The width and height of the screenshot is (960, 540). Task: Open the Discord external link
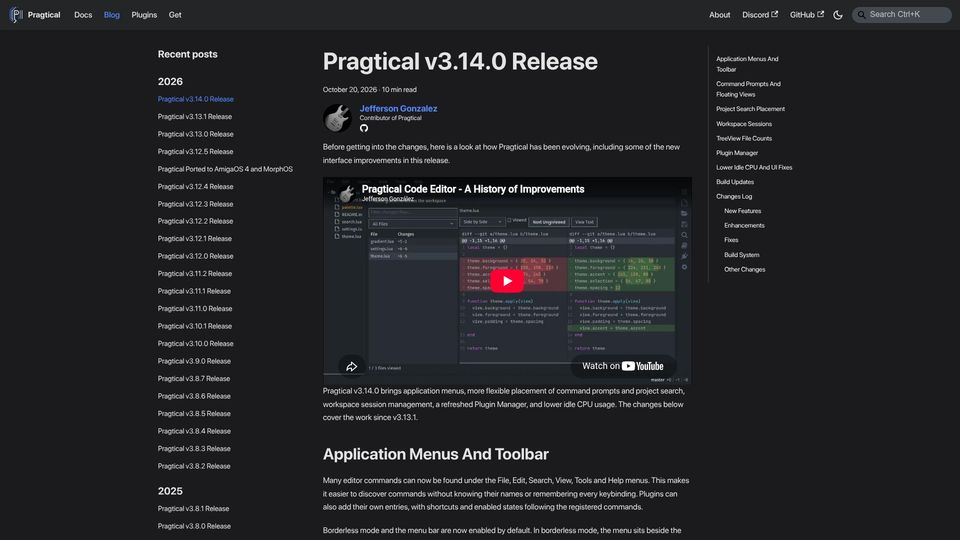tap(760, 15)
